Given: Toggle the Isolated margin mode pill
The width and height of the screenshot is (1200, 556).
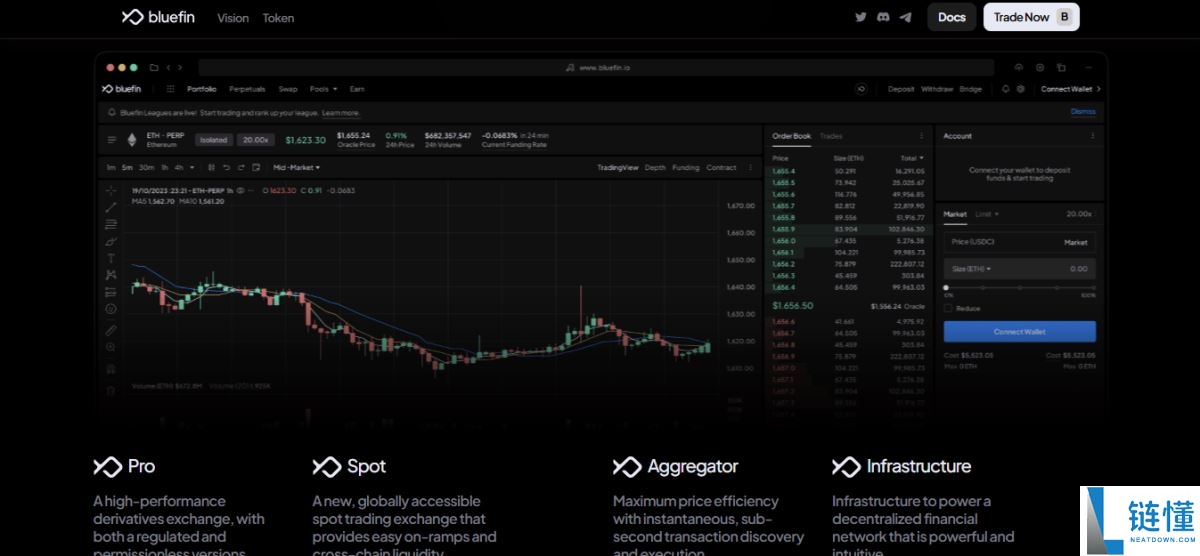Looking at the screenshot, I should coord(214,140).
